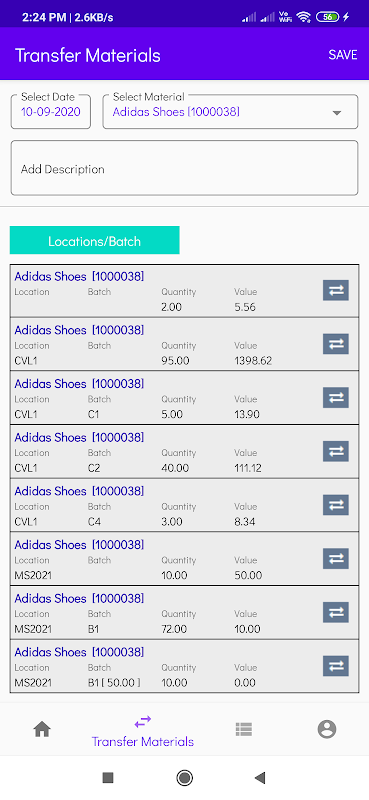Select the Adidas Shoes CVL1 C2 row title
Screen dimensions: 369x800
click(79, 437)
